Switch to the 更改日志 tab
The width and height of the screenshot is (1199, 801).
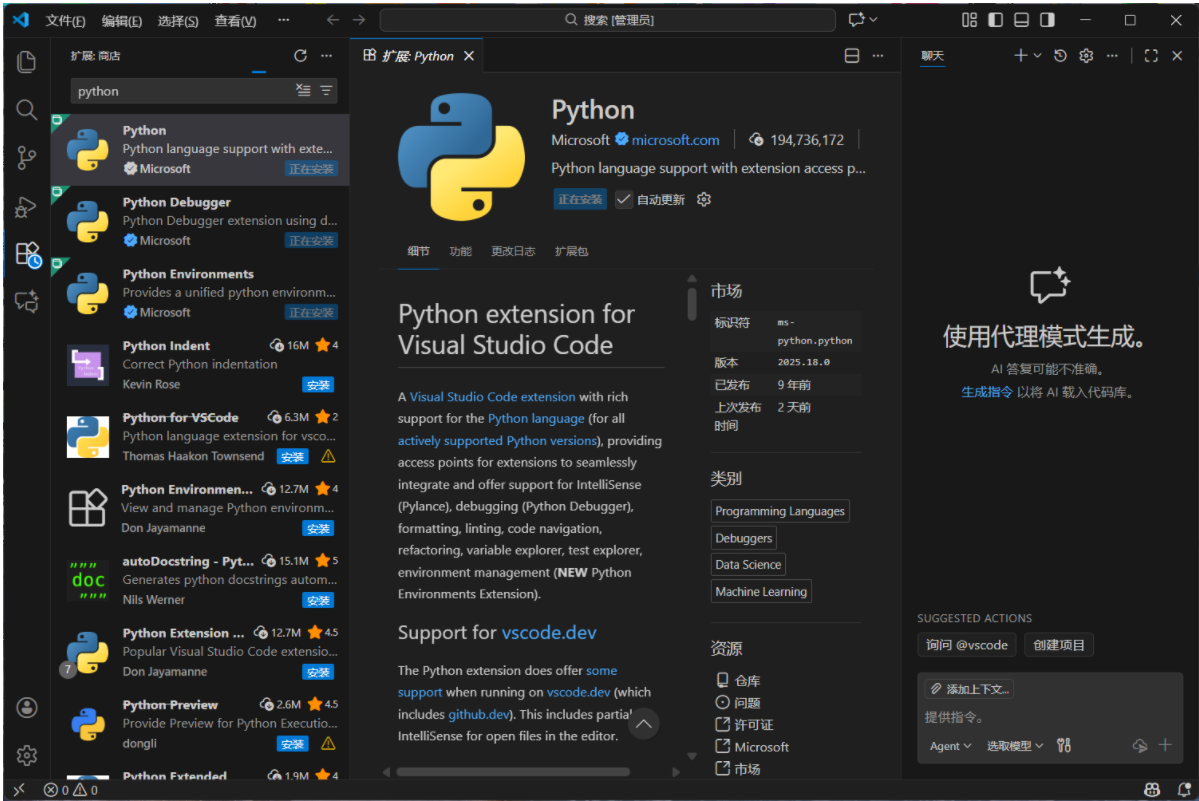click(x=513, y=251)
